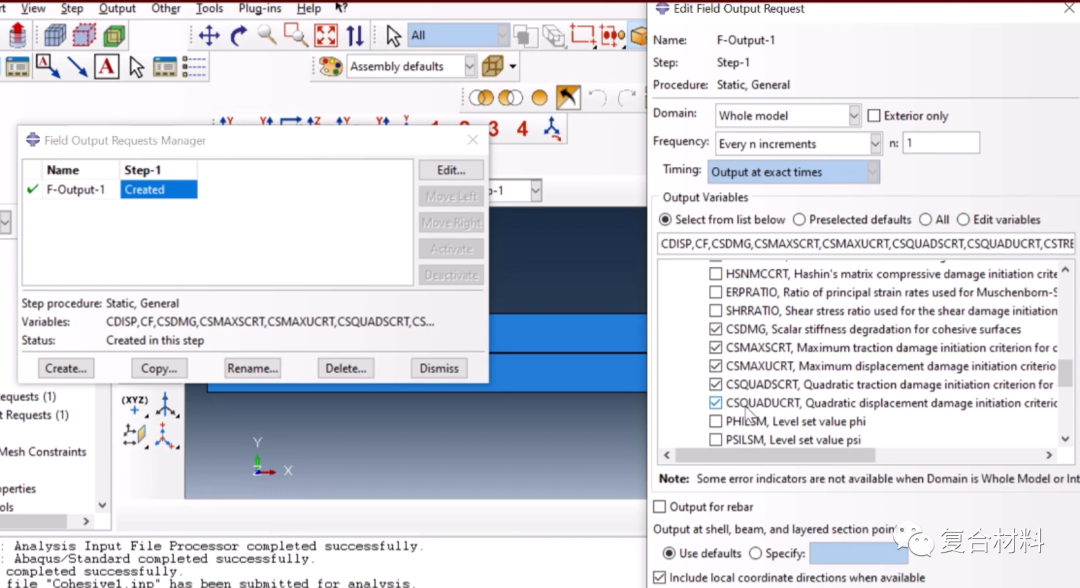Select the Edit variables radio button
This screenshot has width=1080, height=588.
click(964, 220)
